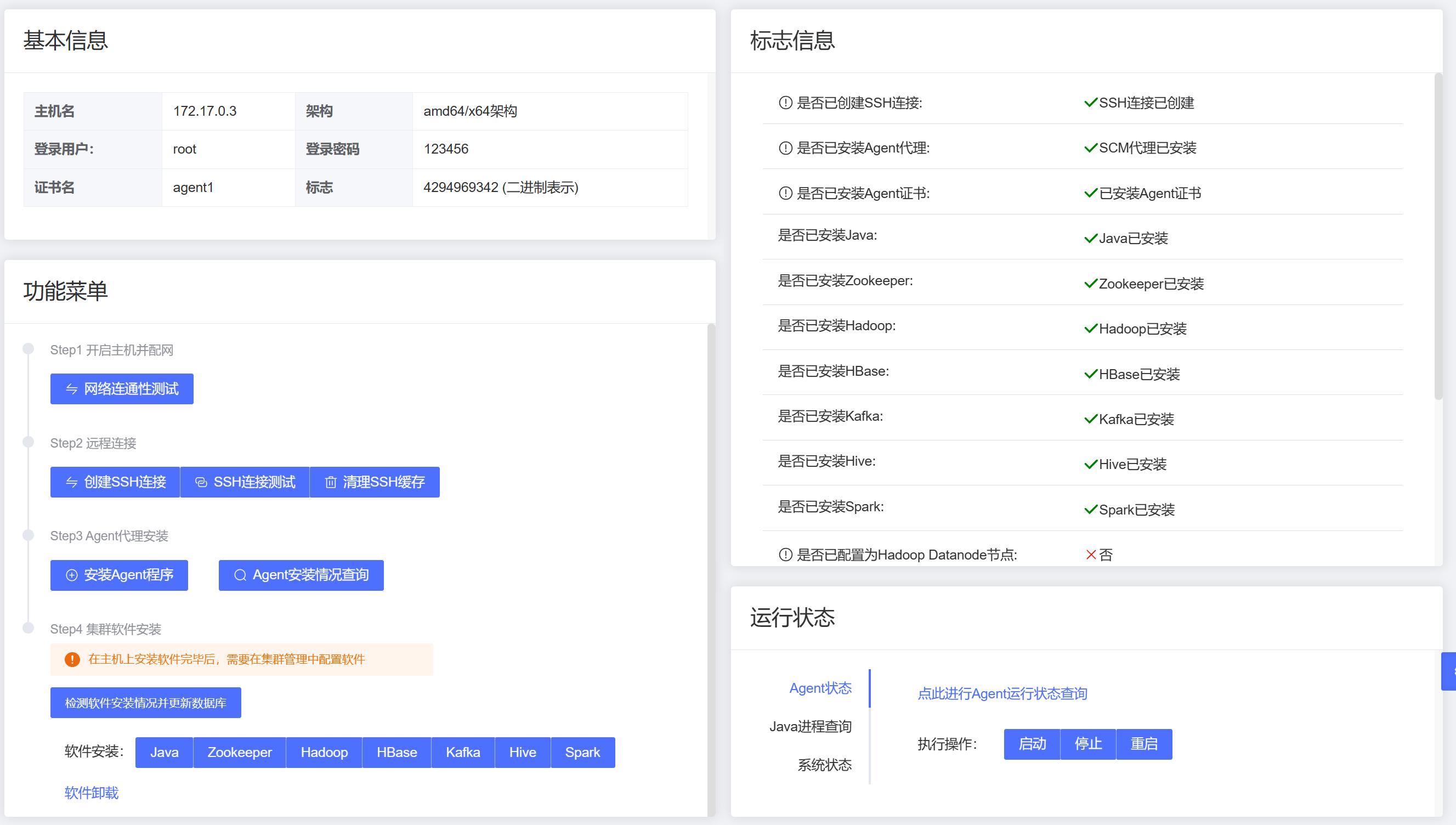This screenshot has width=1456, height=825.
Task: Click the warning icon in the orange notice
Action: 72,659
